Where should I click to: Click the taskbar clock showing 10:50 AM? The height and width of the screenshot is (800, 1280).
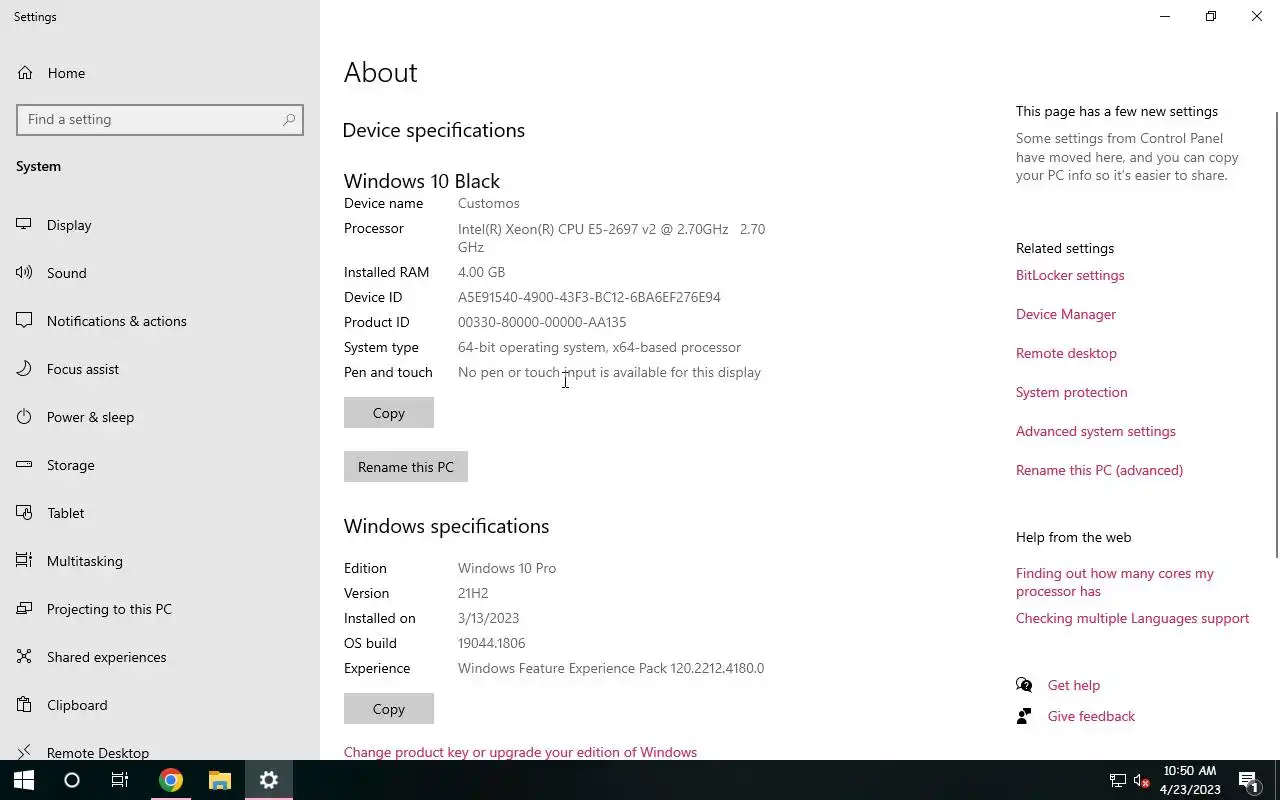[x=1190, y=780]
